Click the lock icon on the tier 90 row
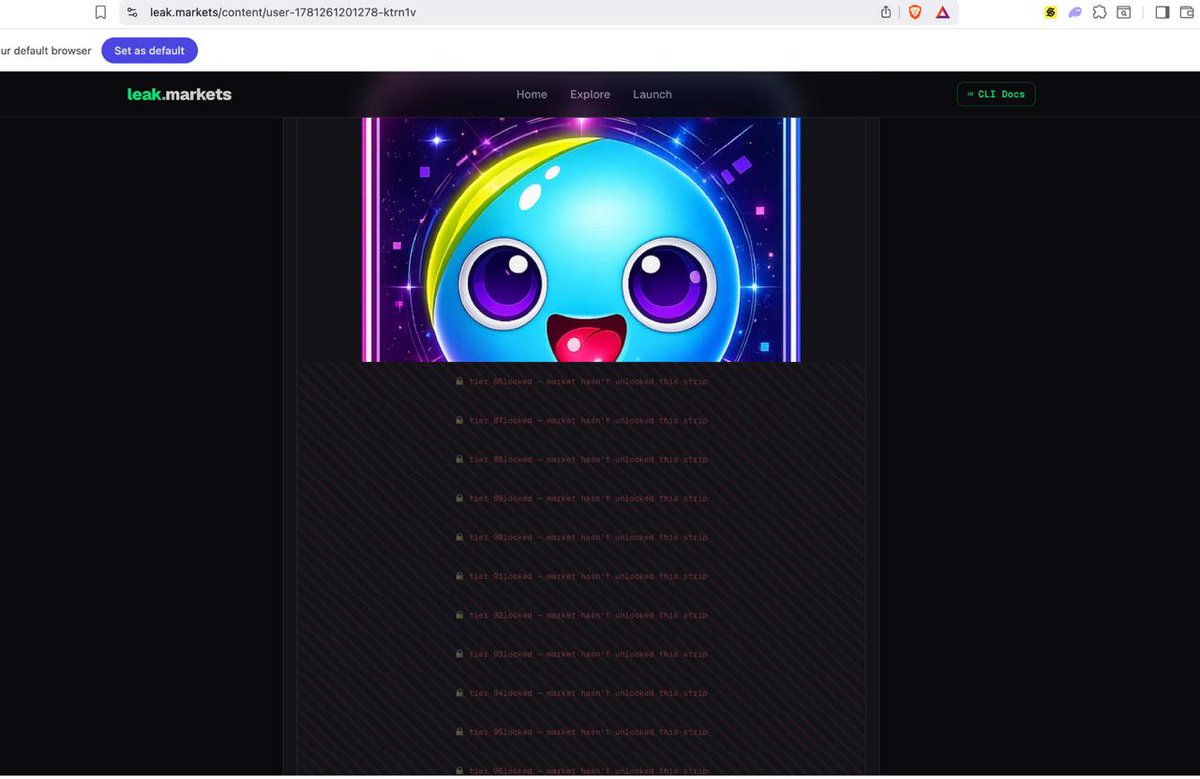 460,537
